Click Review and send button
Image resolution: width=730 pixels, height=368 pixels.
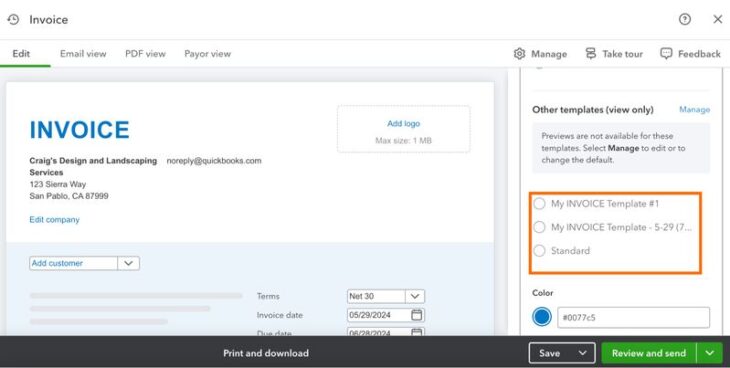pos(649,353)
